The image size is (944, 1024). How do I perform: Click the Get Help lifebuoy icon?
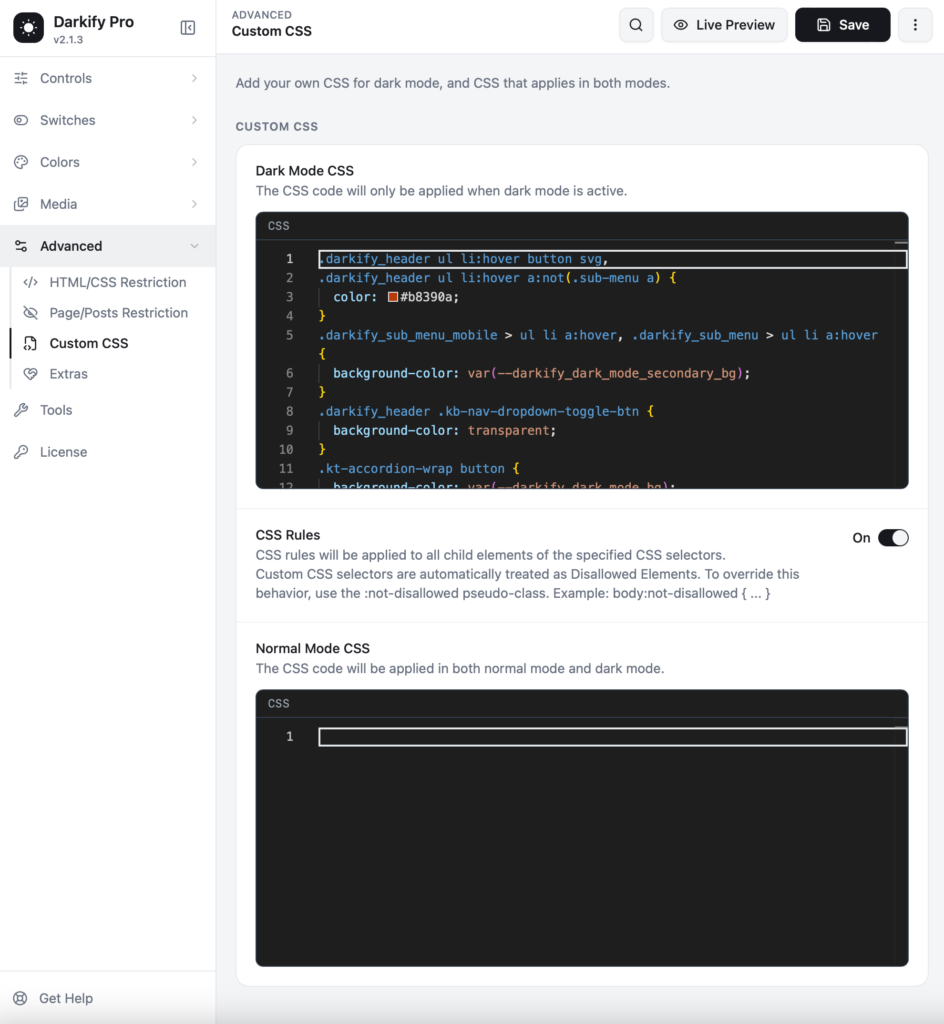(21, 998)
